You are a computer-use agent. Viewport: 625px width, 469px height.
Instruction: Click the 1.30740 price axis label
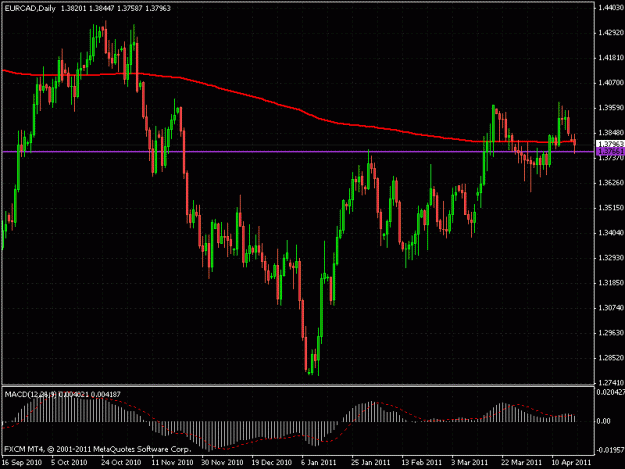(611, 308)
